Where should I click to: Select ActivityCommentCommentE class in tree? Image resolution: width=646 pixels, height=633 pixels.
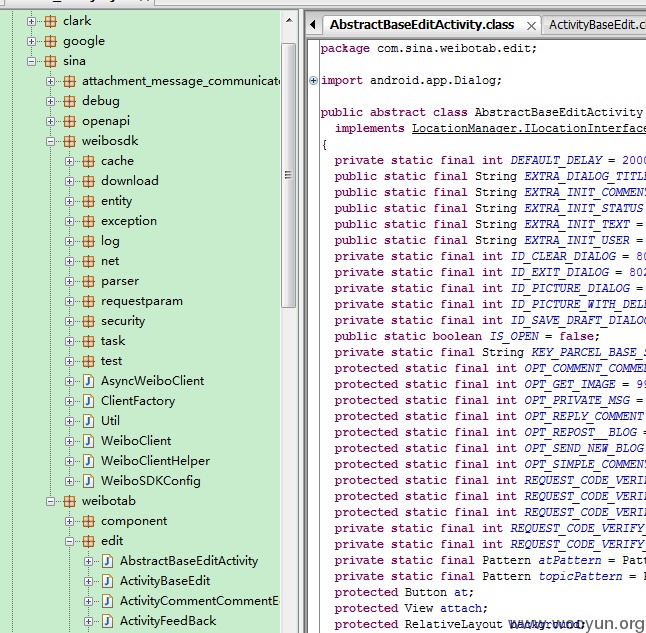tap(199, 601)
